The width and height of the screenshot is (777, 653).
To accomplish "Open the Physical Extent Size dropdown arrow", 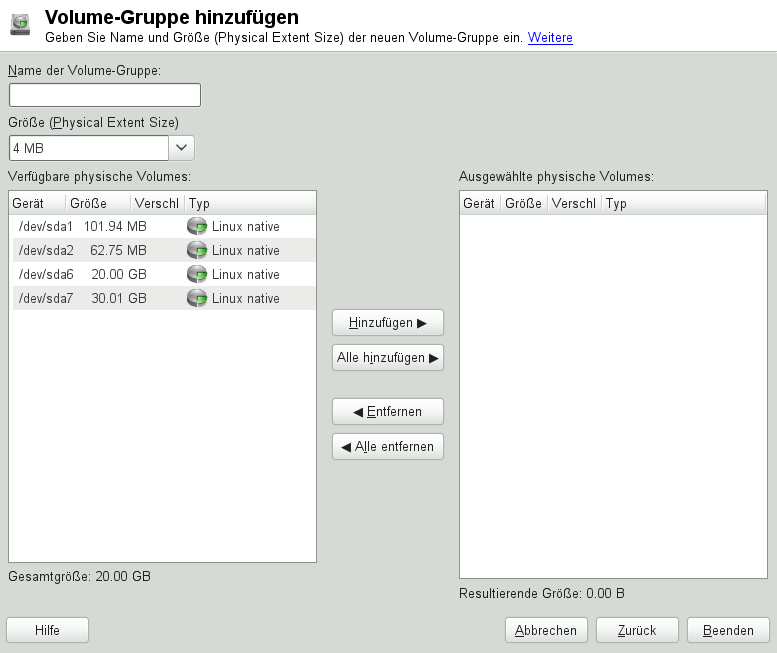I will (181, 148).
